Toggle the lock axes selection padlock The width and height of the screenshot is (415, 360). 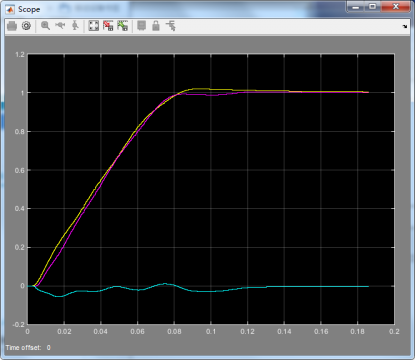[156, 26]
